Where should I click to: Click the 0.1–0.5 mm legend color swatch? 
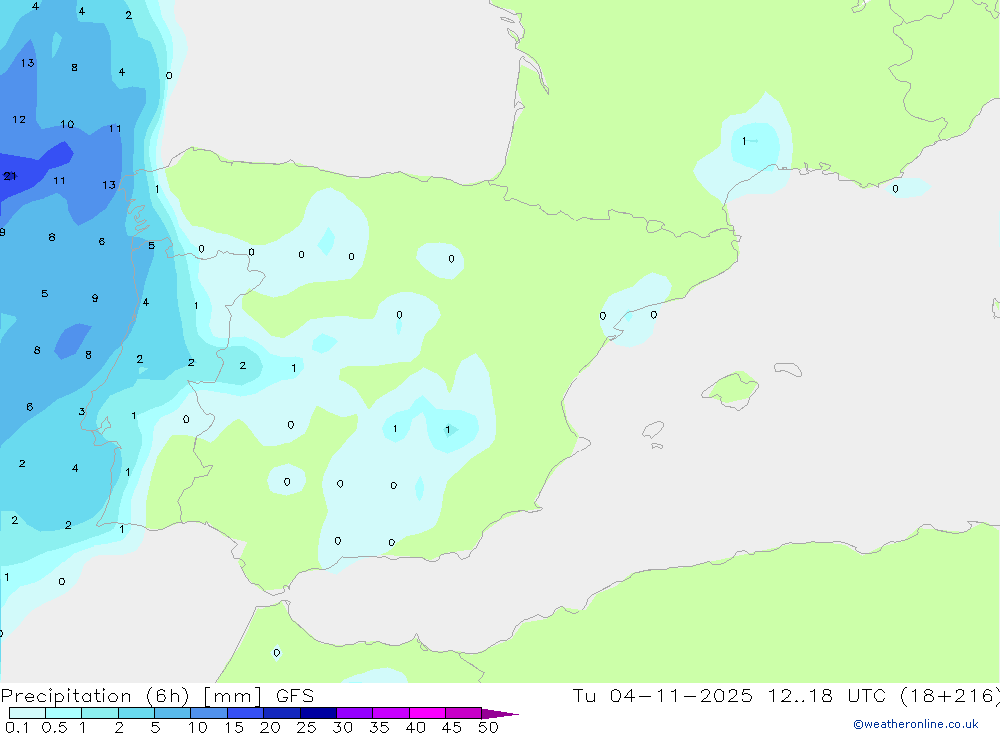tap(27, 713)
